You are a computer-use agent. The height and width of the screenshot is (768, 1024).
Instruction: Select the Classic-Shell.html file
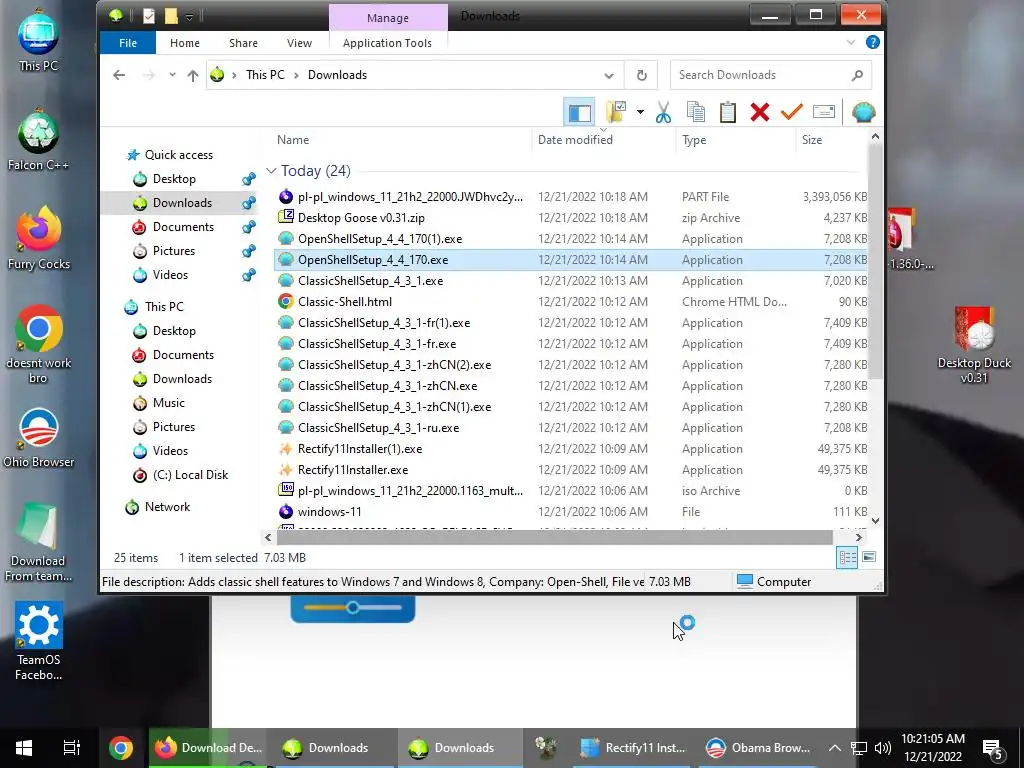click(x=571, y=302)
